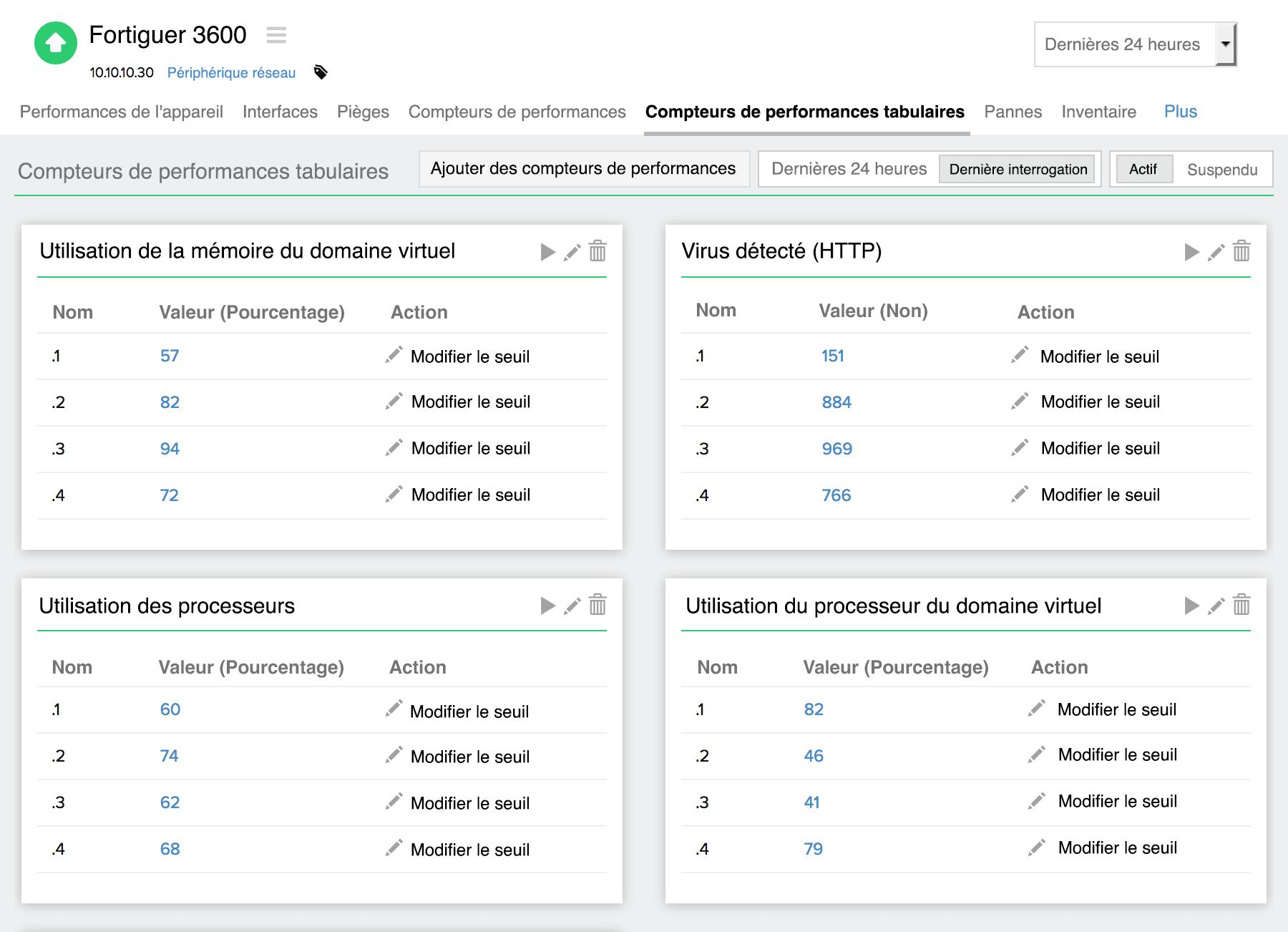Open the Périphérique réseau link
The image size is (1288, 932).
pos(231,72)
